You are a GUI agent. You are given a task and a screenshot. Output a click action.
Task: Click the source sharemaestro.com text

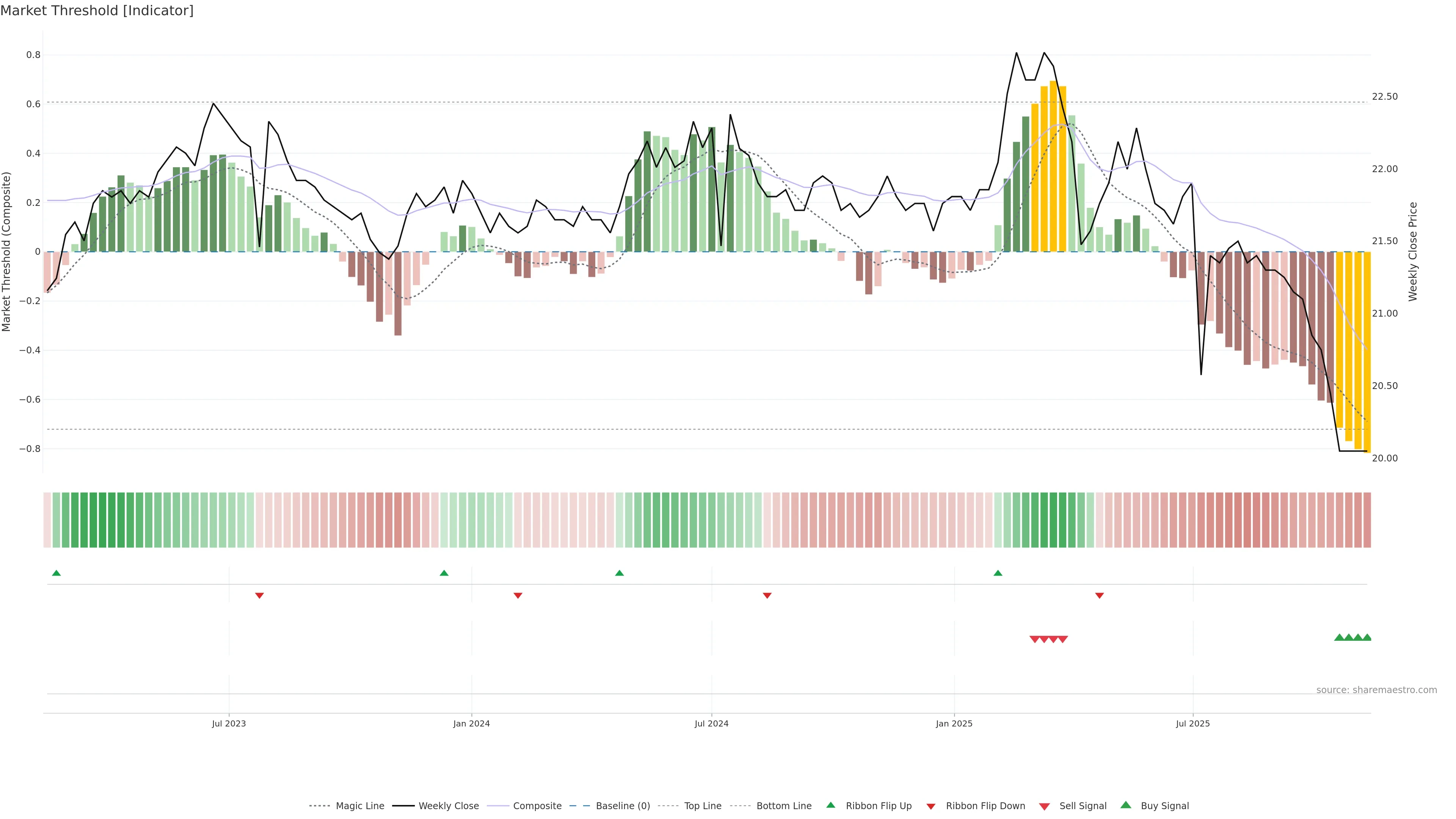click(x=1376, y=690)
